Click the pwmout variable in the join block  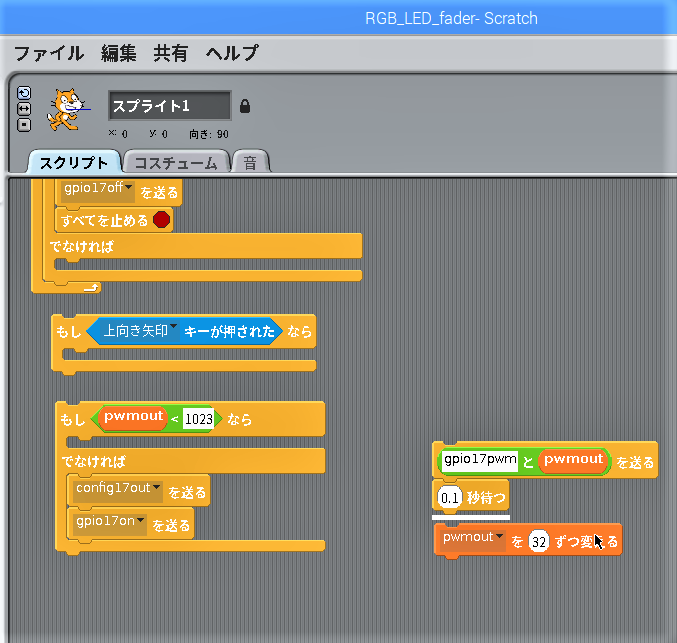[x=573, y=460]
